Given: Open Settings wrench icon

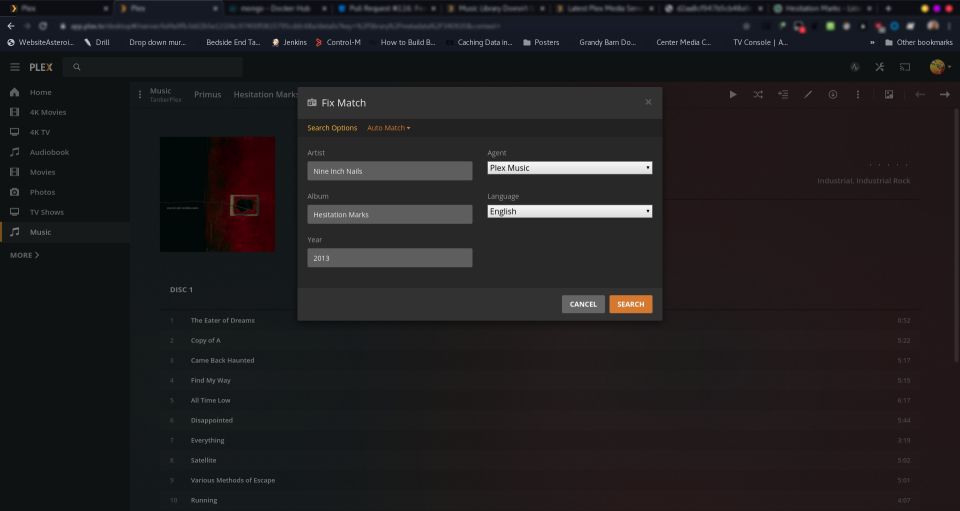Looking at the screenshot, I should tap(880, 67).
